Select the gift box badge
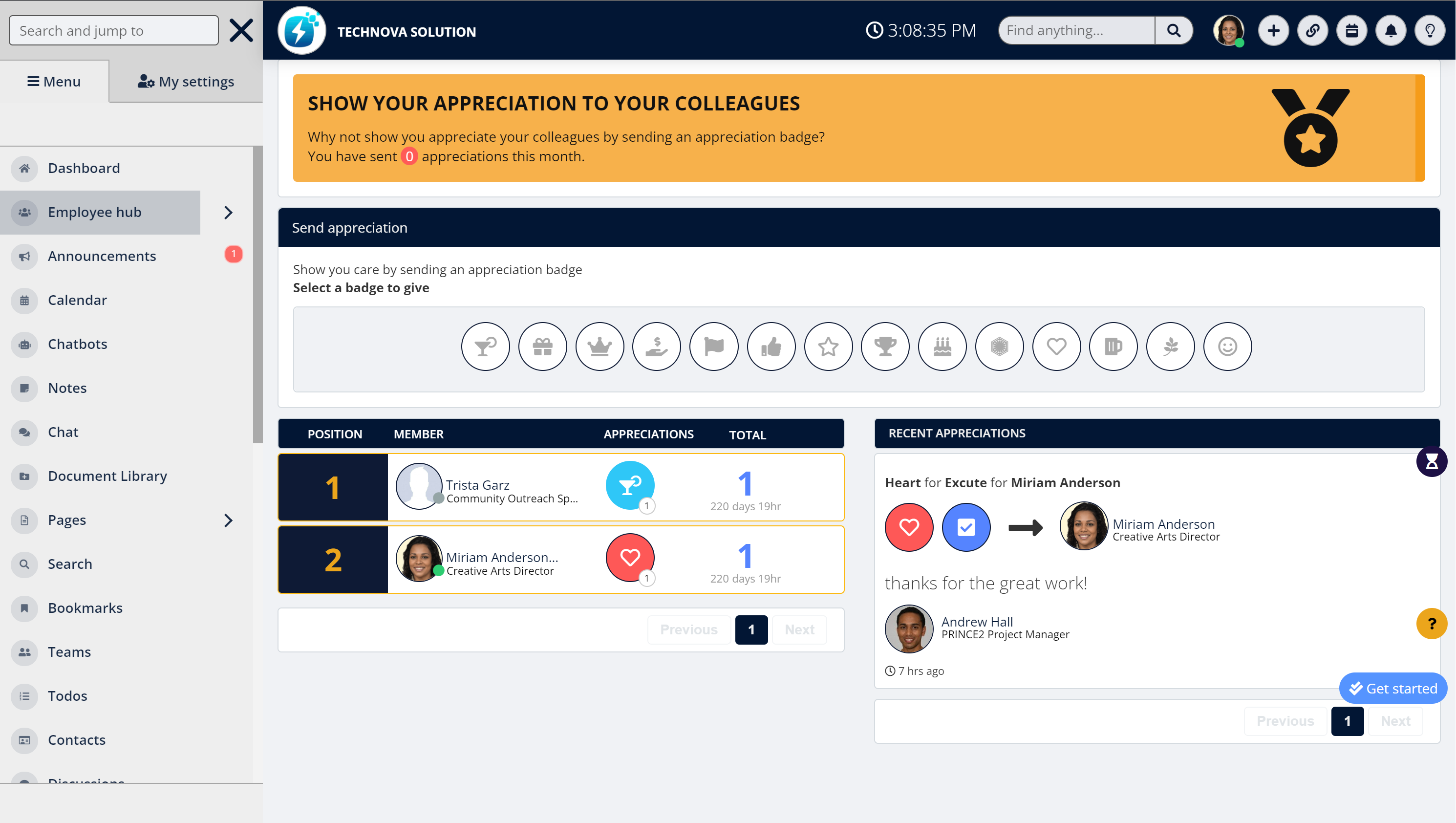 pos(542,347)
